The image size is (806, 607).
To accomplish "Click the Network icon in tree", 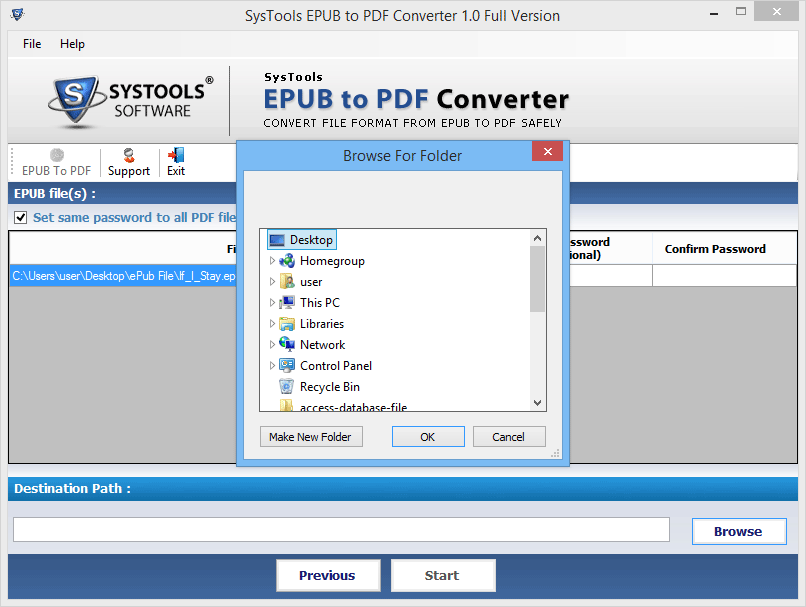I will point(287,344).
